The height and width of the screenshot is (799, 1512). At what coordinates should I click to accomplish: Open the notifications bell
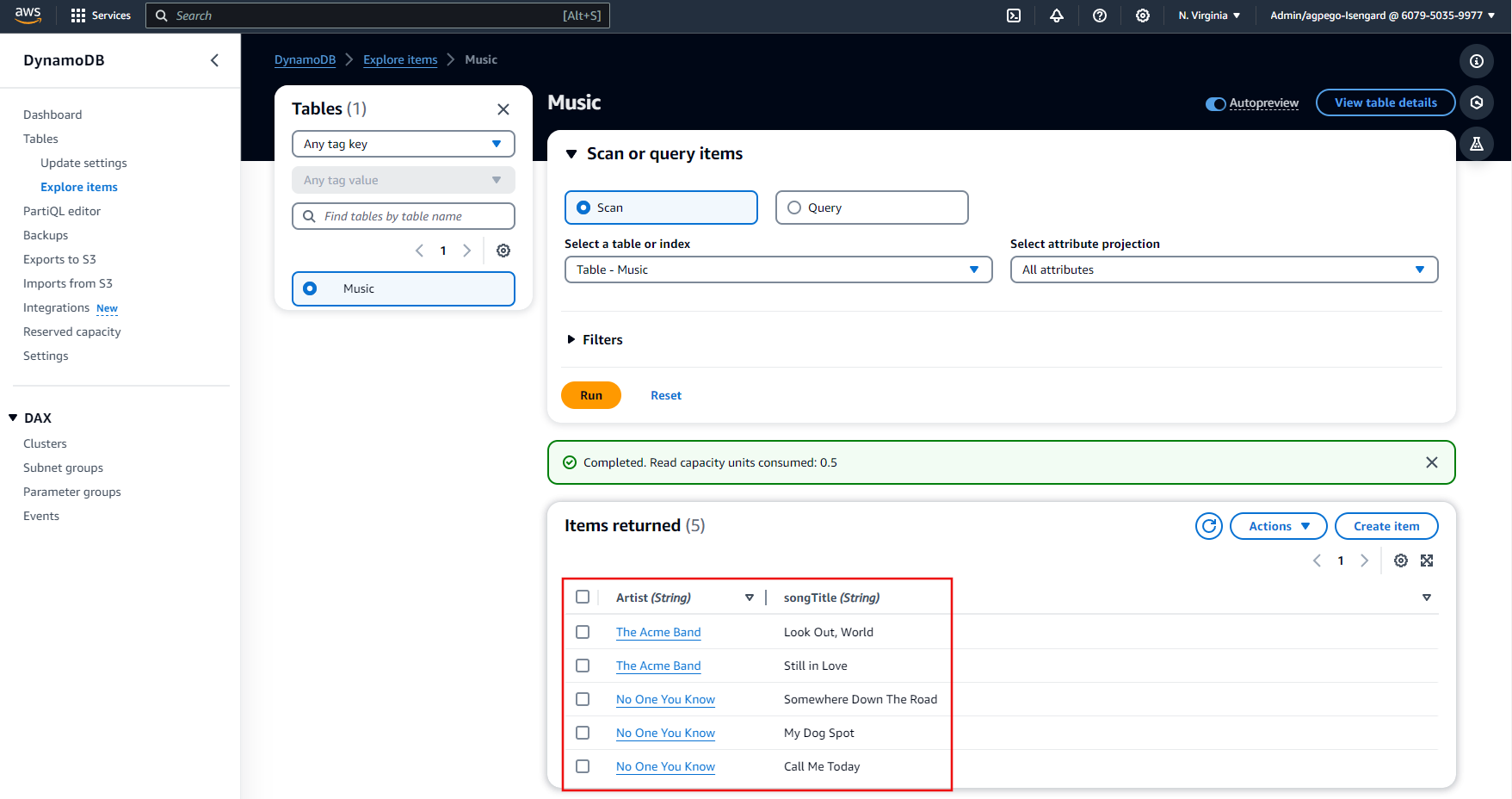point(1057,15)
